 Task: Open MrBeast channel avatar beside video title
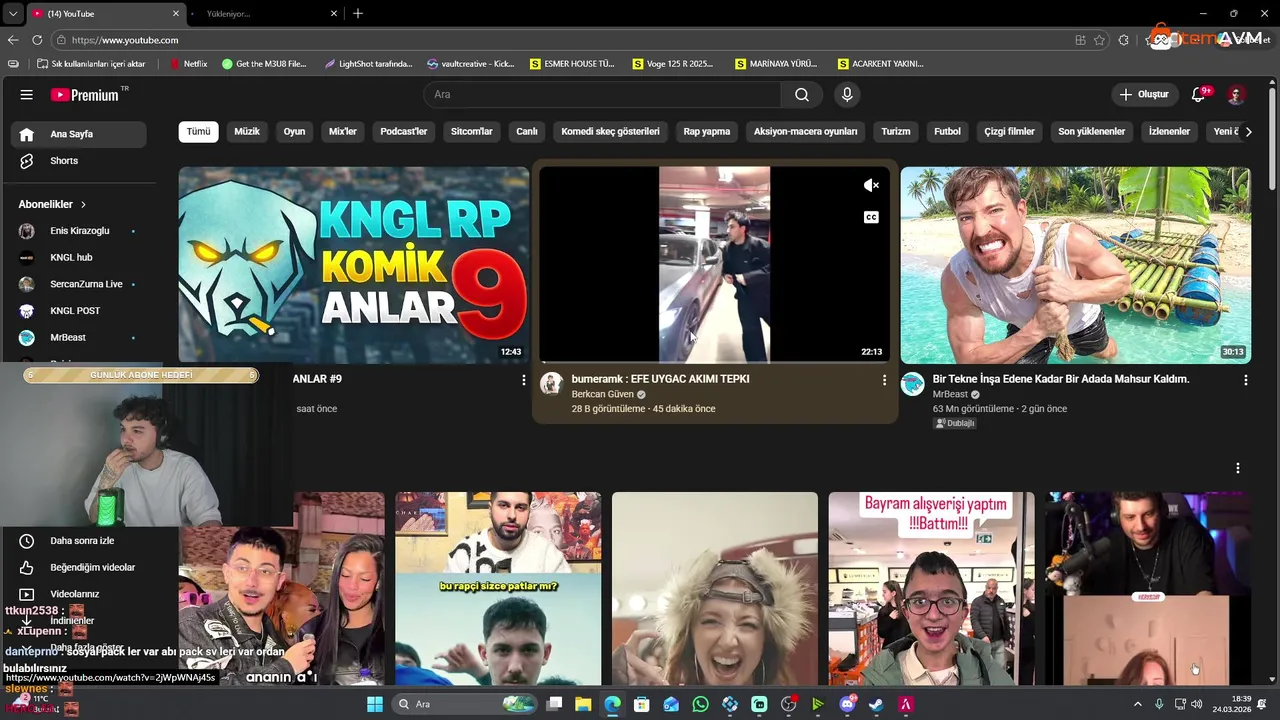coord(912,384)
